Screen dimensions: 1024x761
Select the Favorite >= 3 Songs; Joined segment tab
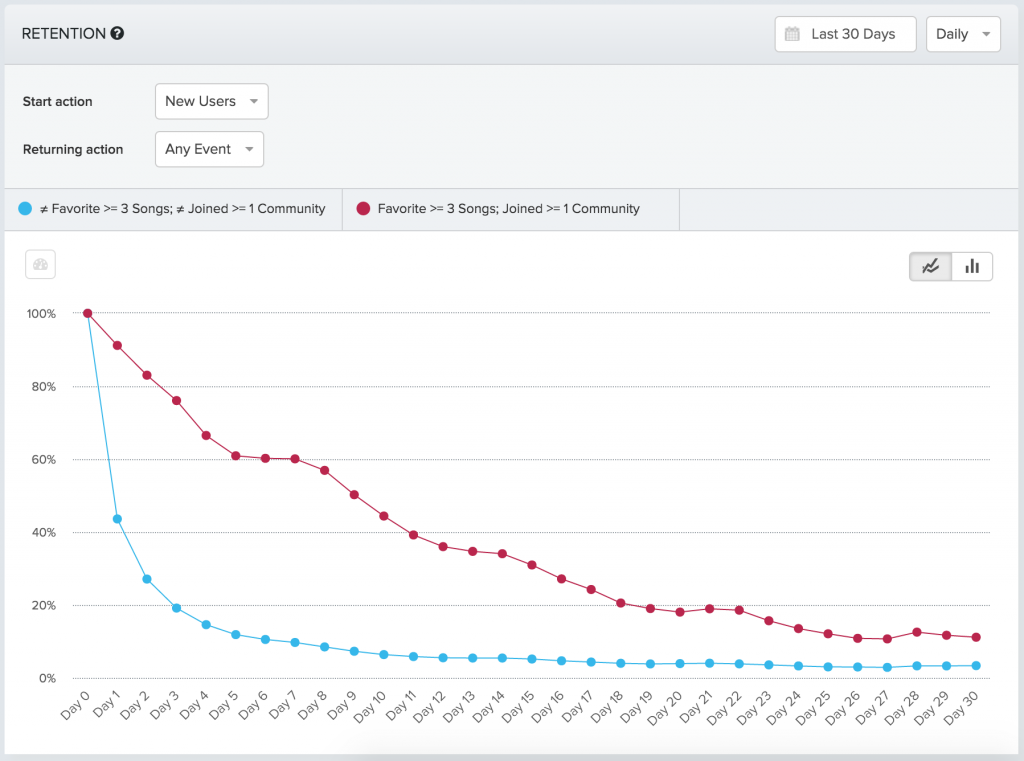(x=511, y=209)
